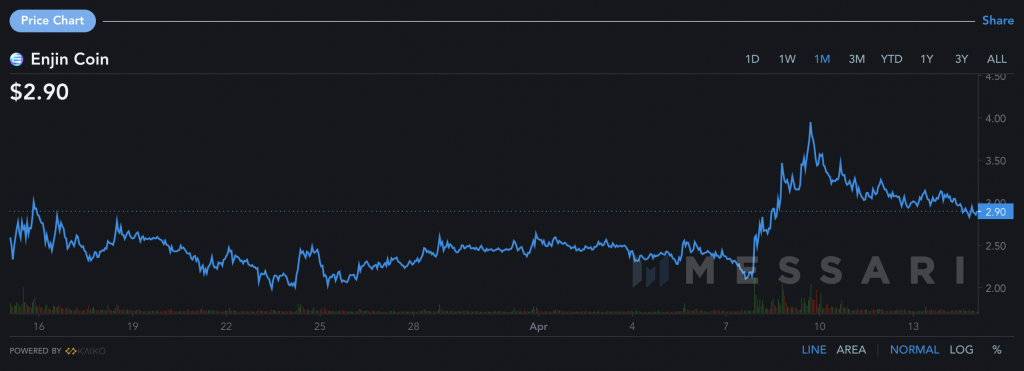Click the 2.00 y-axis label
The width and height of the screenshot is (1024, 371).
[x=995, y=288]
